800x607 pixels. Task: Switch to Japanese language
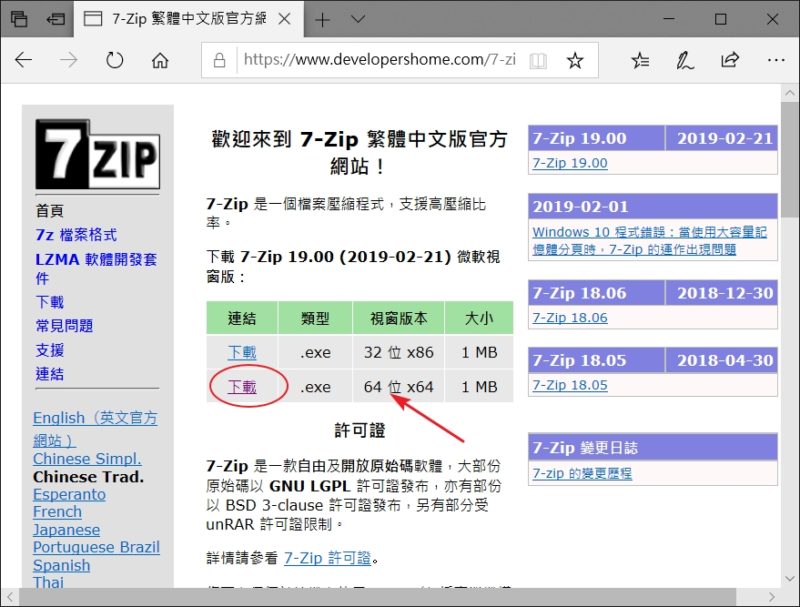click(x=66, y=529)
